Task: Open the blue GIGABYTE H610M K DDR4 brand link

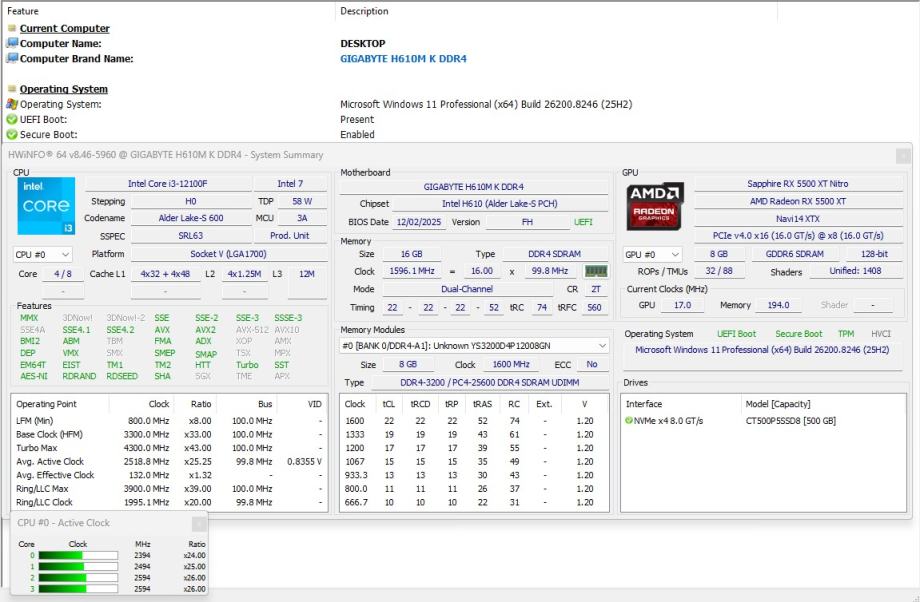Action: point(403,59)
